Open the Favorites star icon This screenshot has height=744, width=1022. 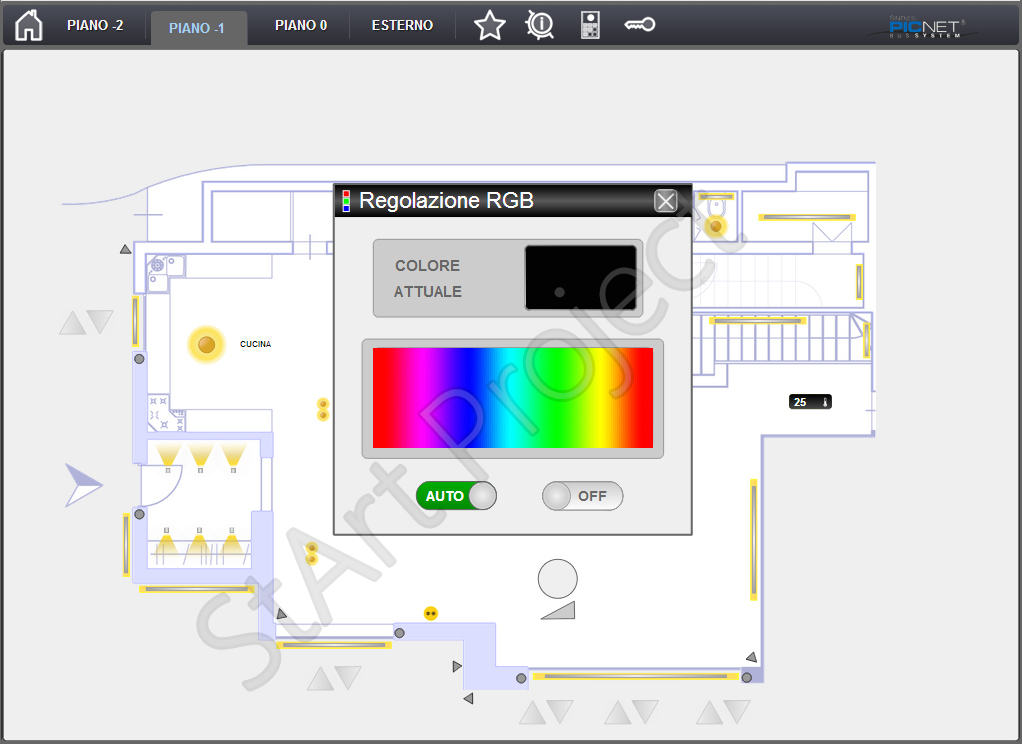point(489,25)
